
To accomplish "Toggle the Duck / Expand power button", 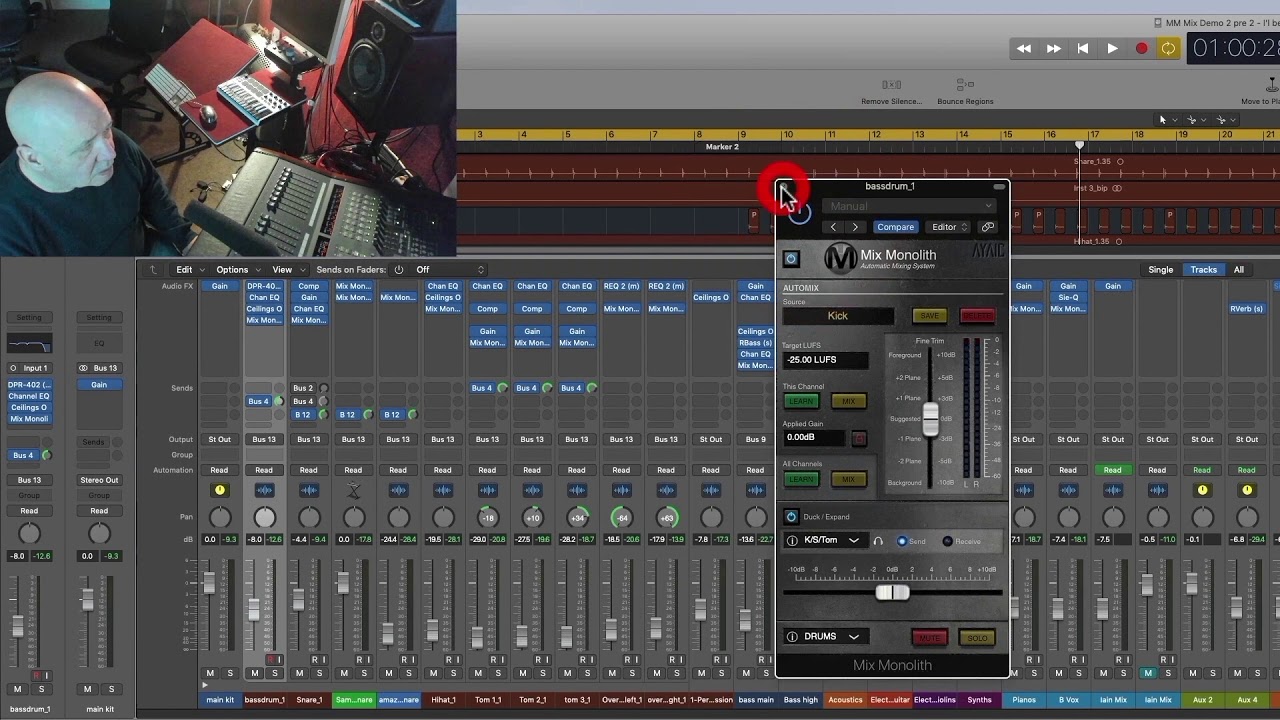I will (791, 517).
